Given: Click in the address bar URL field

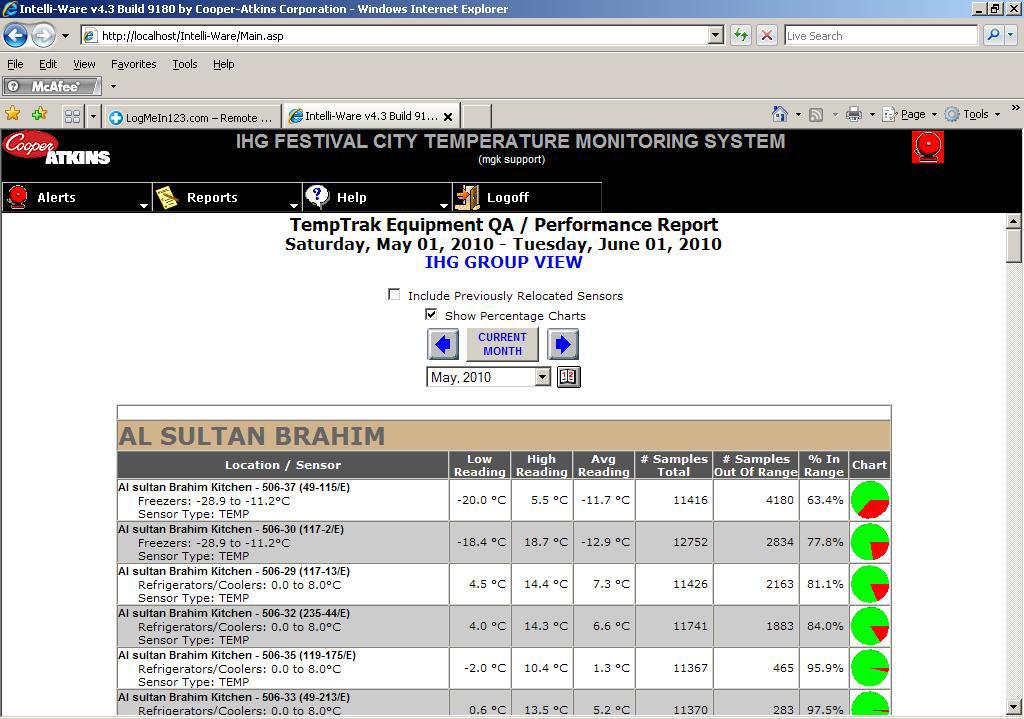Looking at the screenshot, I should click(x=395, y=35).
